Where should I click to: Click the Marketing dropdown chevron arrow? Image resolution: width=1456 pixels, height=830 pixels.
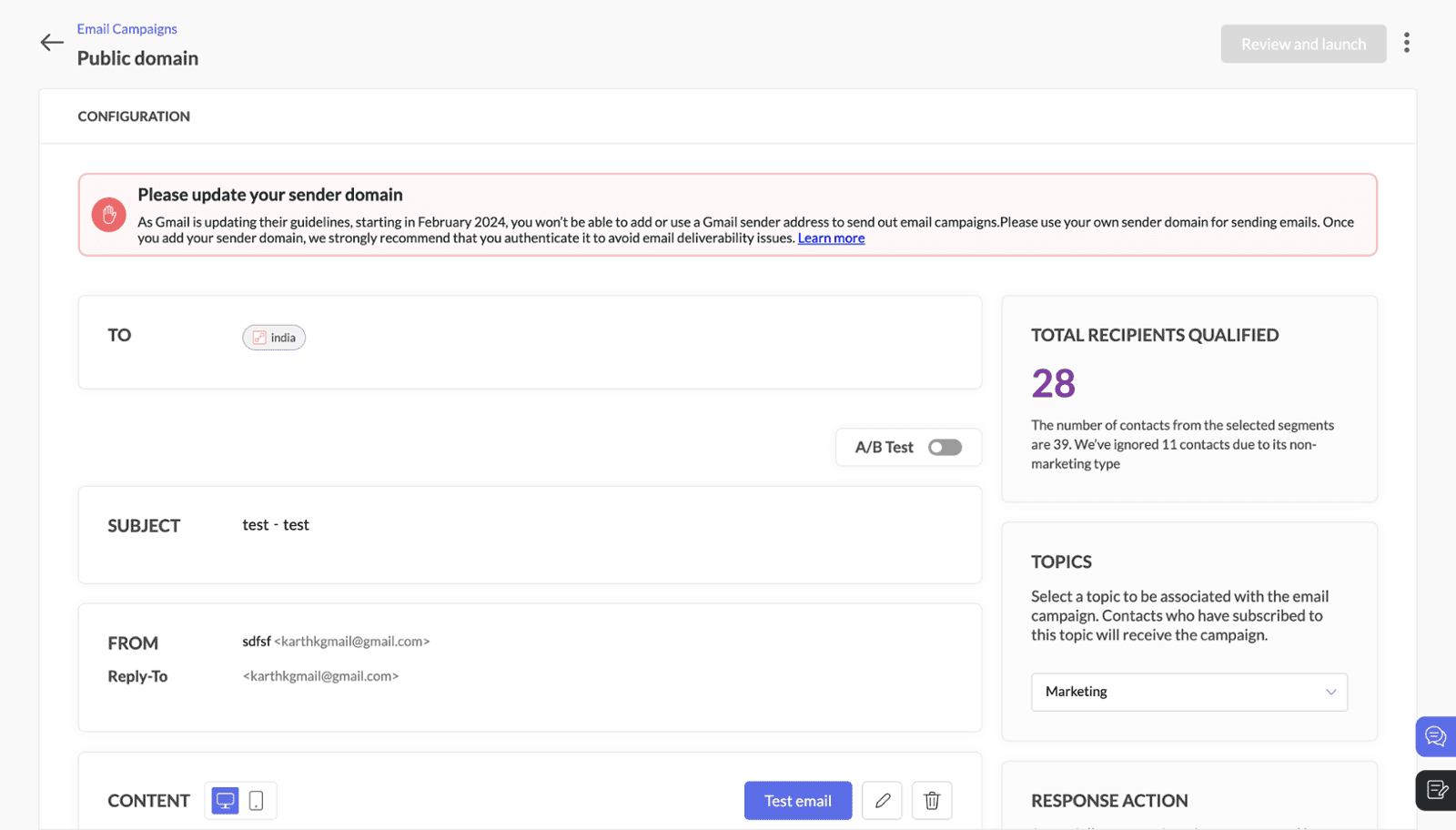(1330, 692)
